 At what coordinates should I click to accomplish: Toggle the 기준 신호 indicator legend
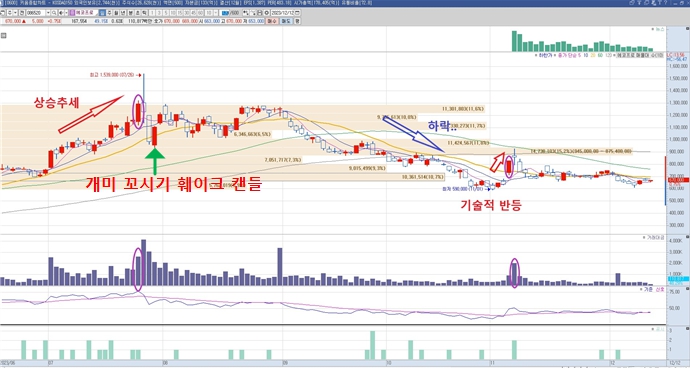[x=653, y=289]
